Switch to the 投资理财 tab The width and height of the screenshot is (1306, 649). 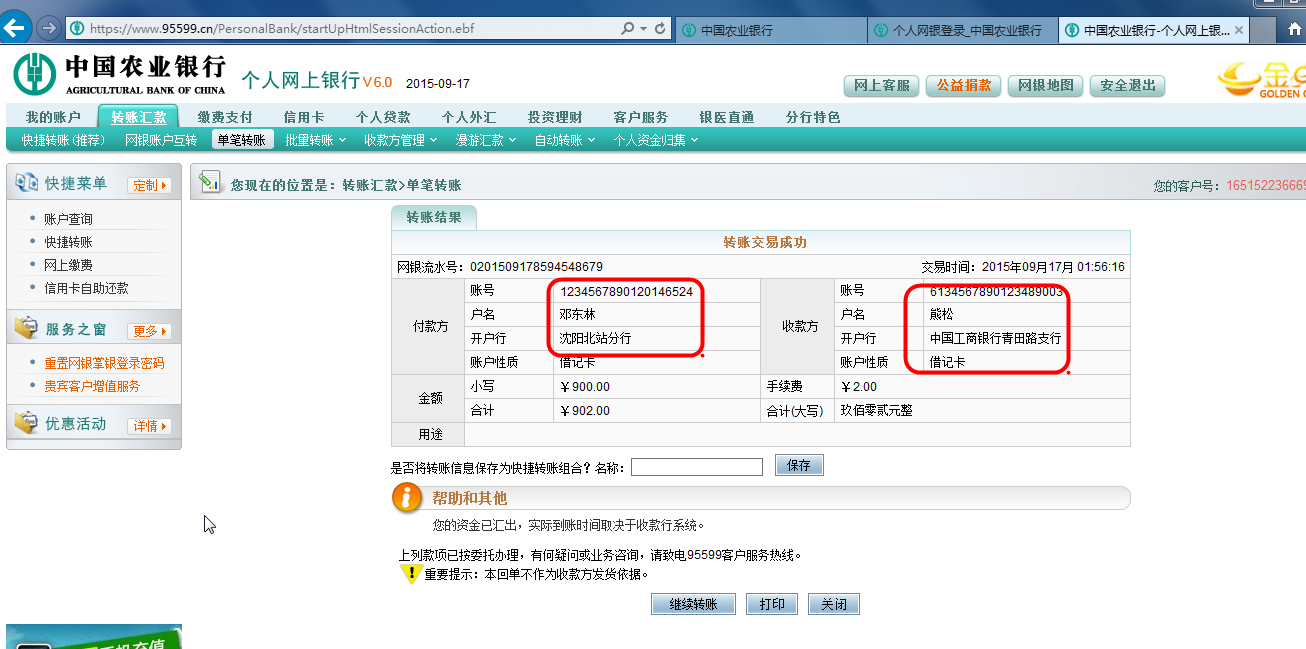tap(555, 117)
